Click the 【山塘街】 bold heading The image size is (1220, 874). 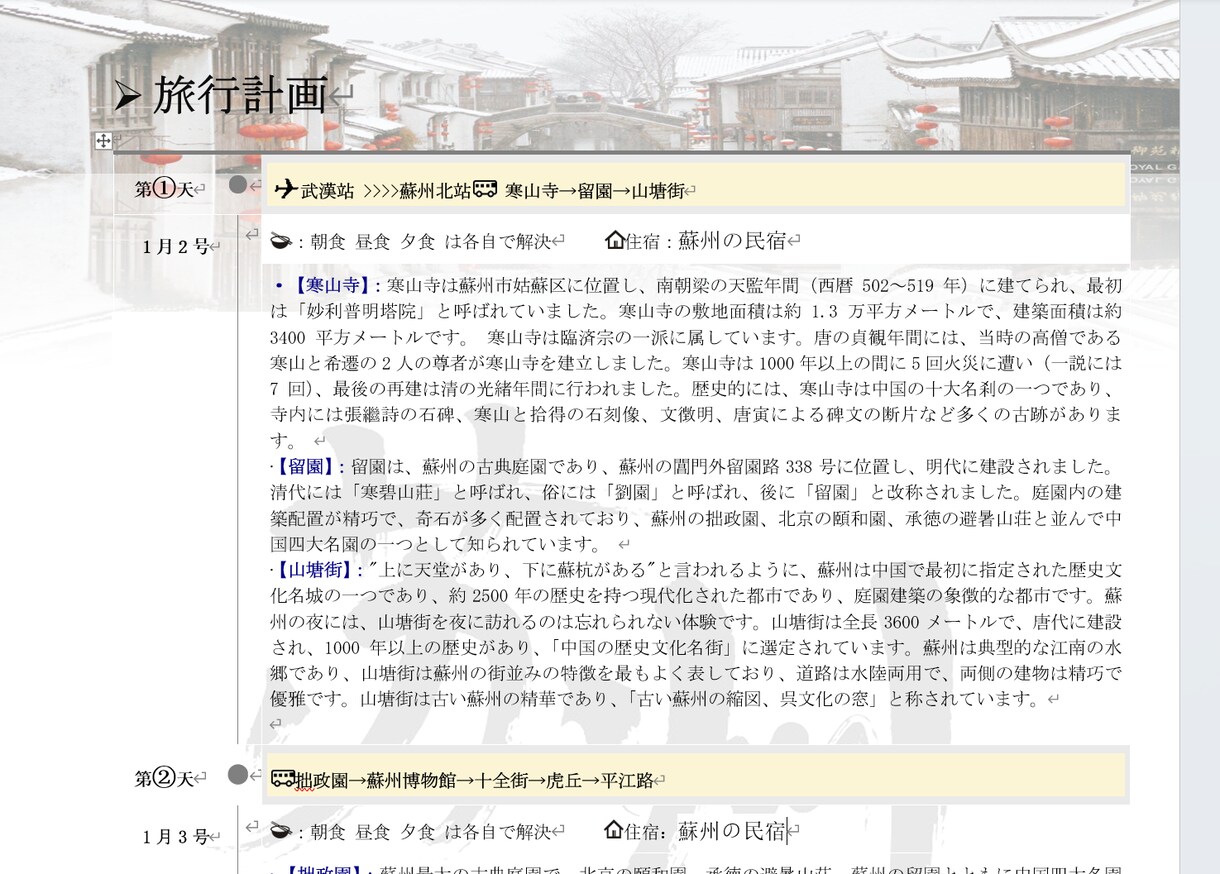[x=318, y=570]
